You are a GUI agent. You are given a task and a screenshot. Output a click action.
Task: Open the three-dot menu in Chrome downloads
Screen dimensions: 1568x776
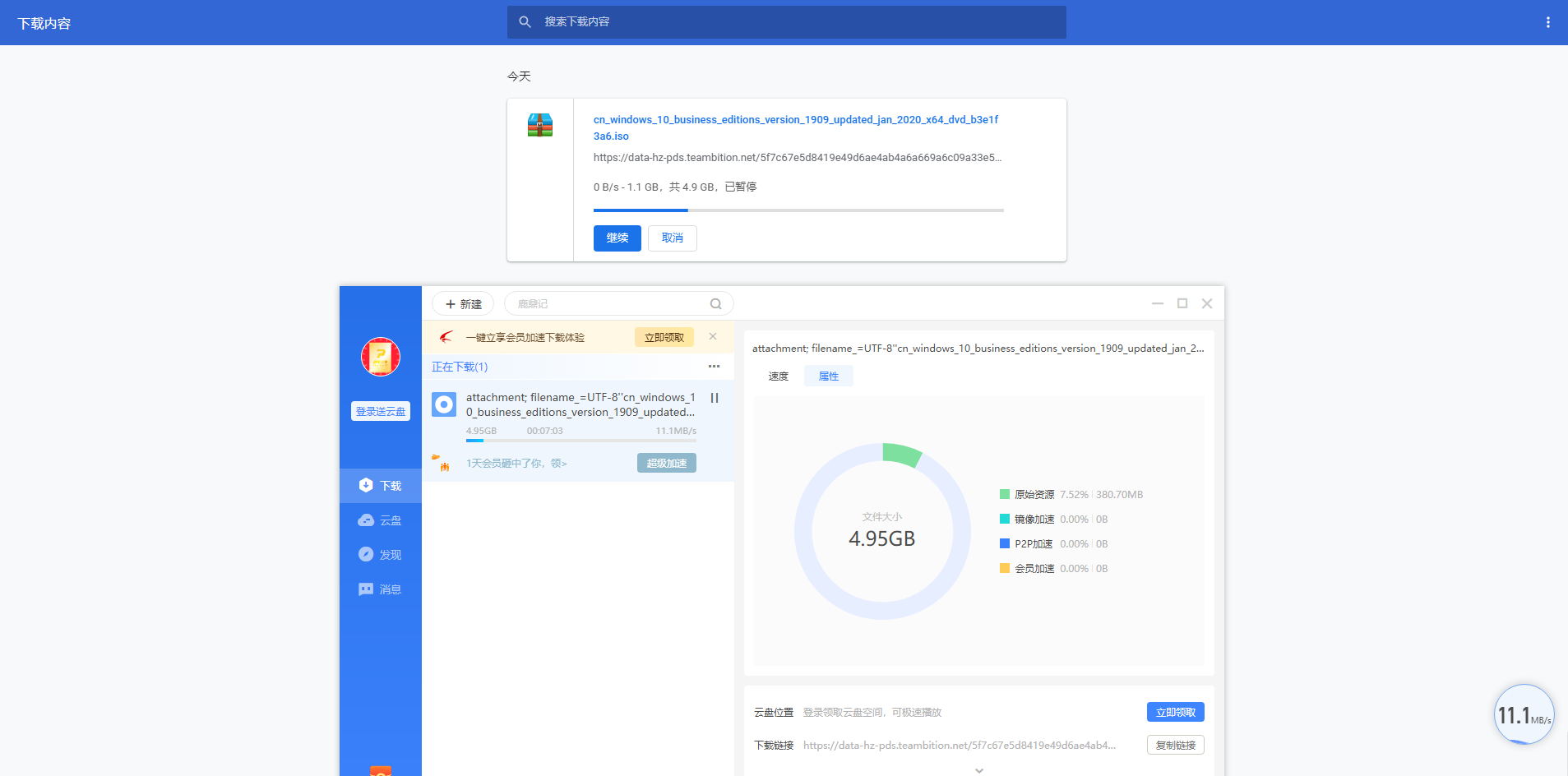(x=1547, y=22)
